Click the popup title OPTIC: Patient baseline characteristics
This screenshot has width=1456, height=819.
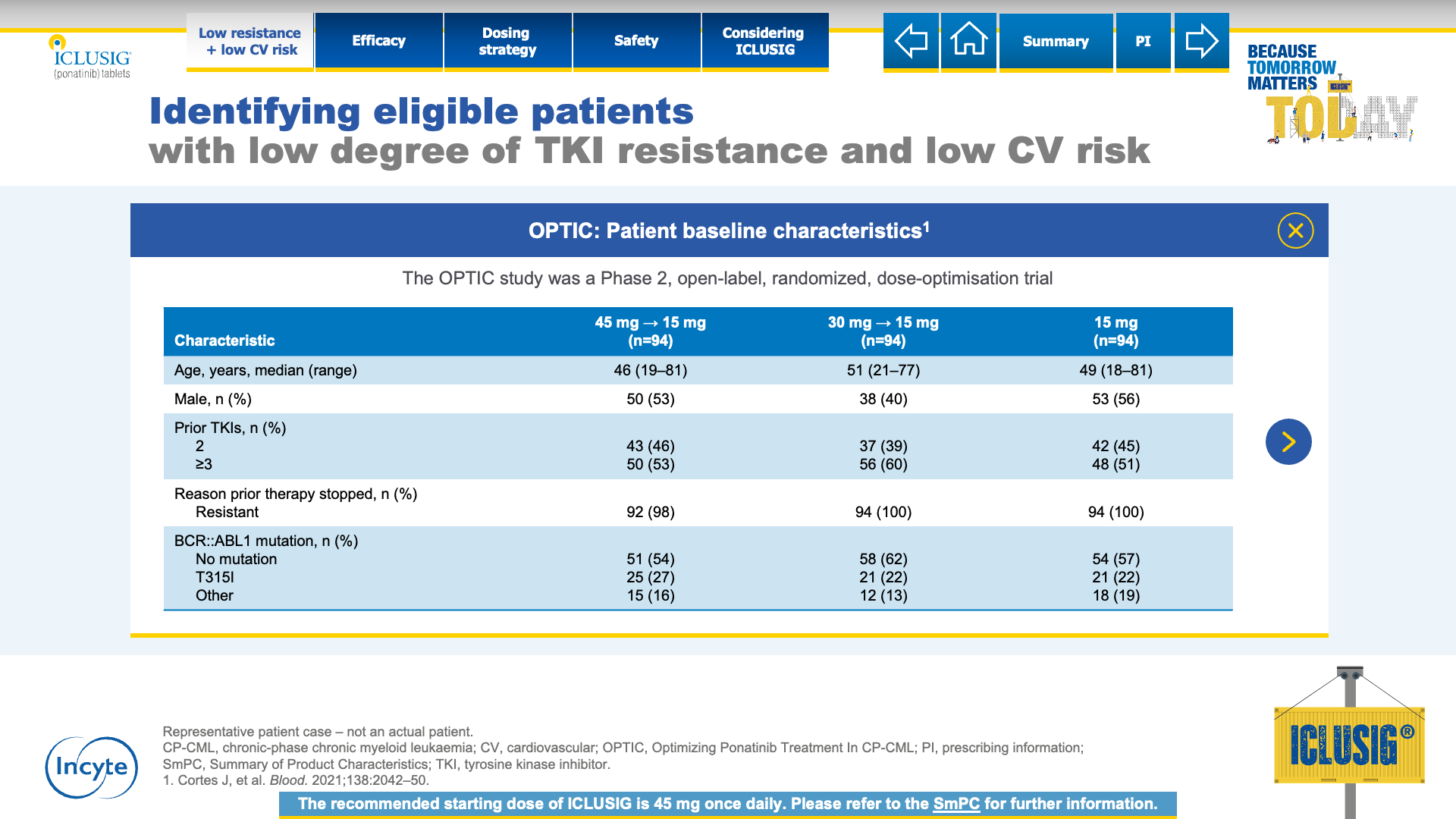pyautogui.click(x=729, y=231)
